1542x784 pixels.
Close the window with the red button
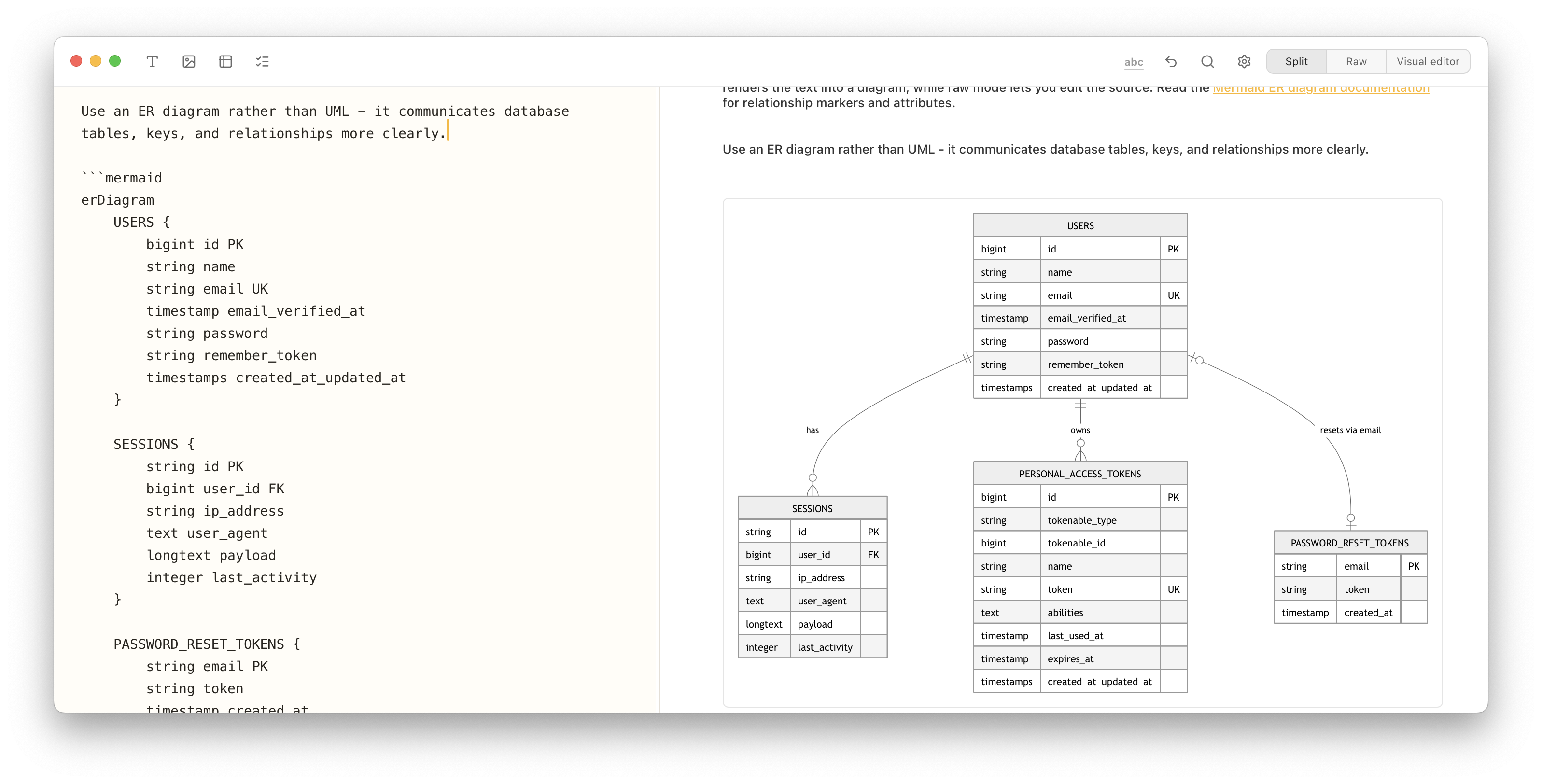(76, 61)
